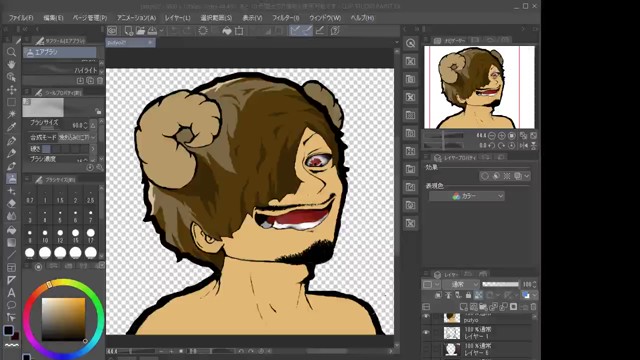Toggle visibility of レイヤー 1 layer

[x=426, y=333]
